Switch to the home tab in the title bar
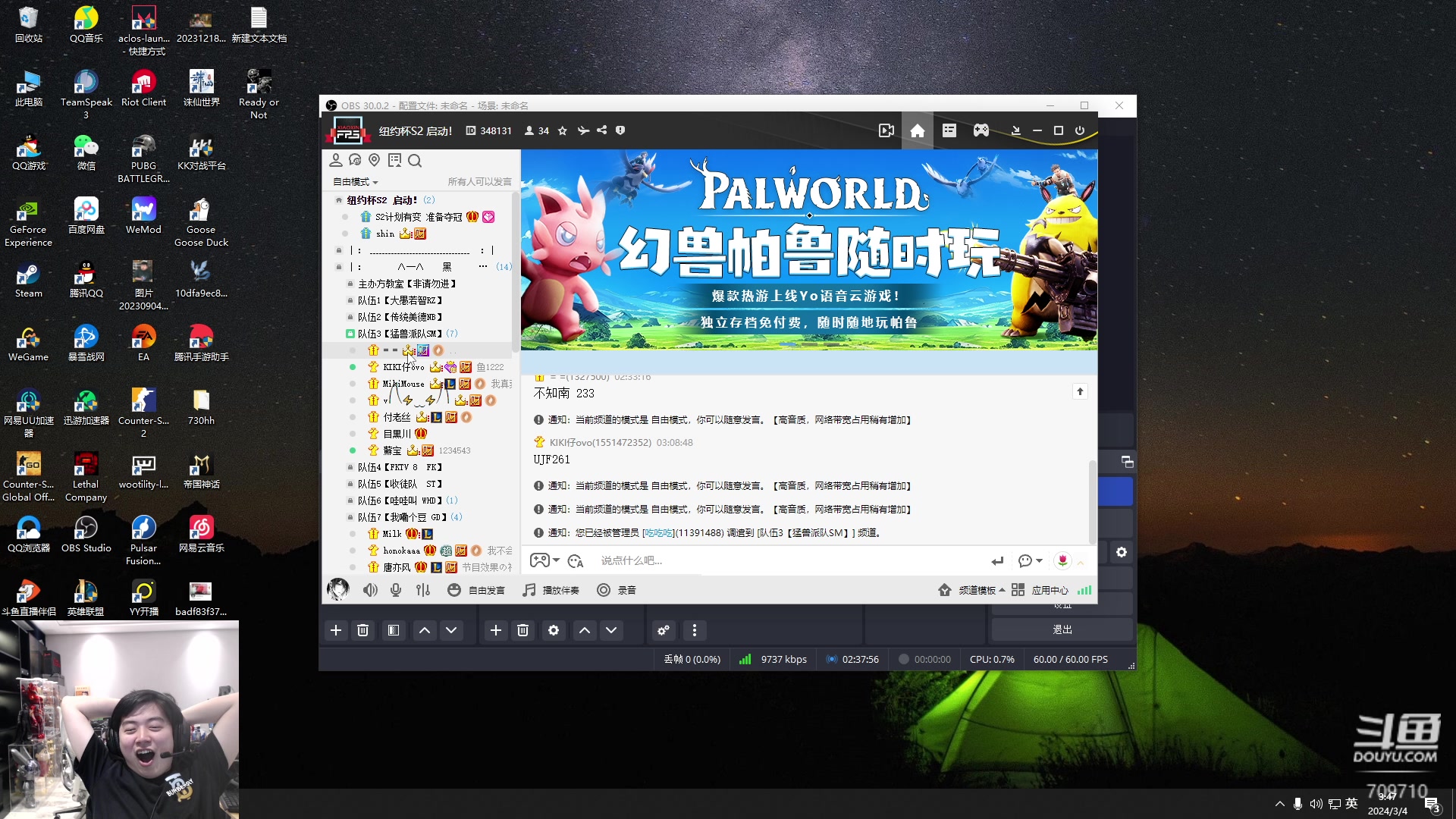Image resolution: width=1456 pixels, height=819 pixels. tap(917, 130)
